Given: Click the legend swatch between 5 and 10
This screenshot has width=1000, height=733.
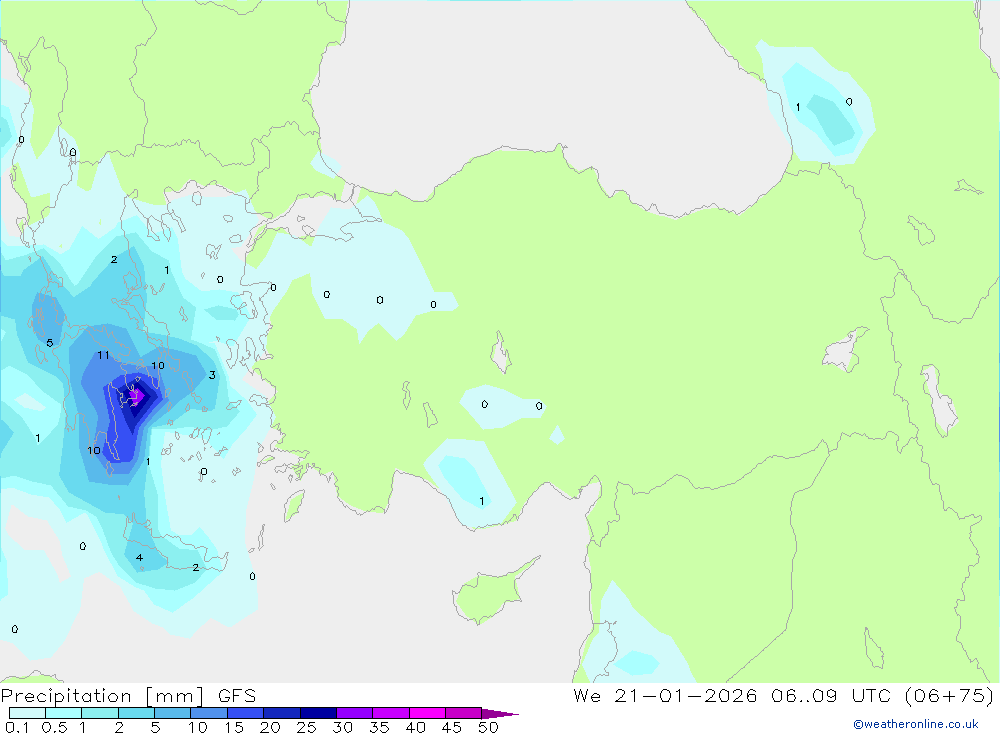Looking at the screenshot, I should tap(172, 713).
